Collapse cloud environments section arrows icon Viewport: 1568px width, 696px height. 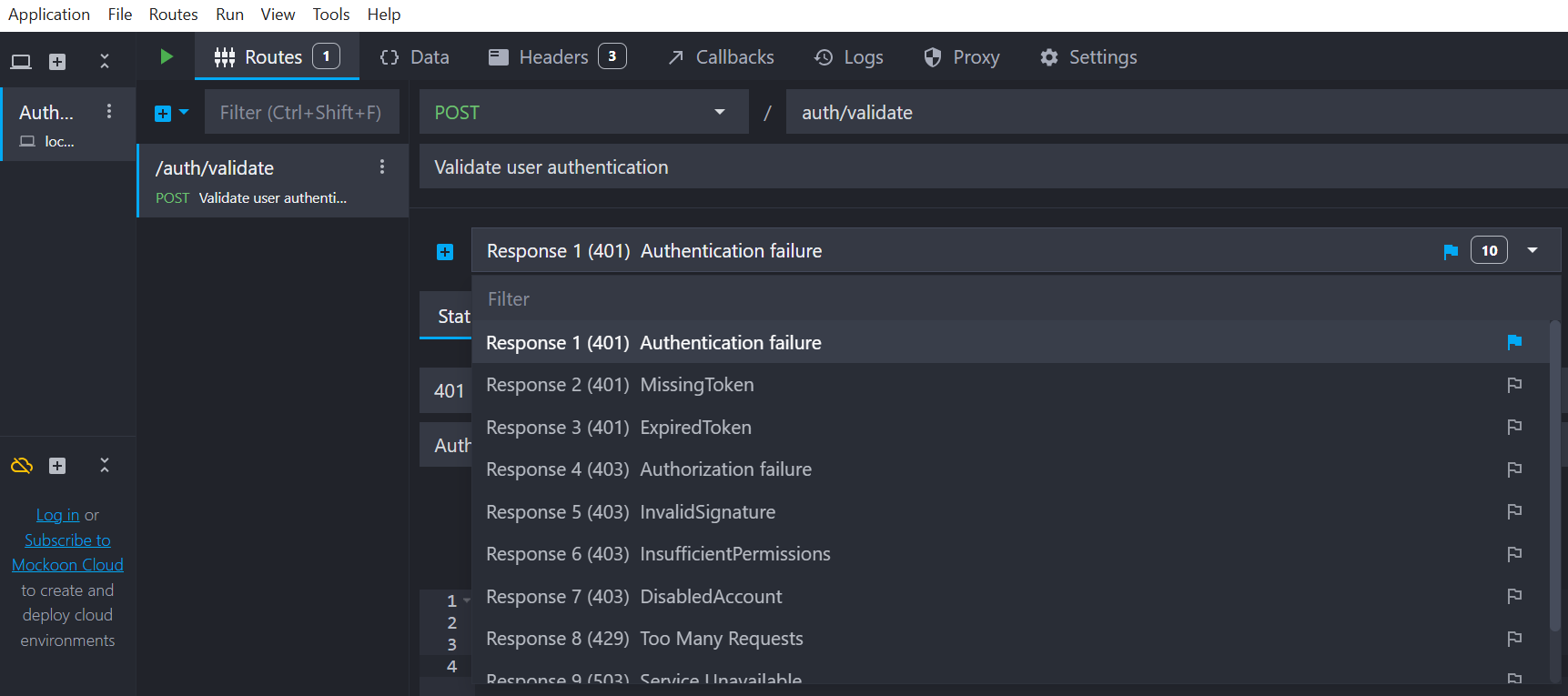click(x=105, y=466)
